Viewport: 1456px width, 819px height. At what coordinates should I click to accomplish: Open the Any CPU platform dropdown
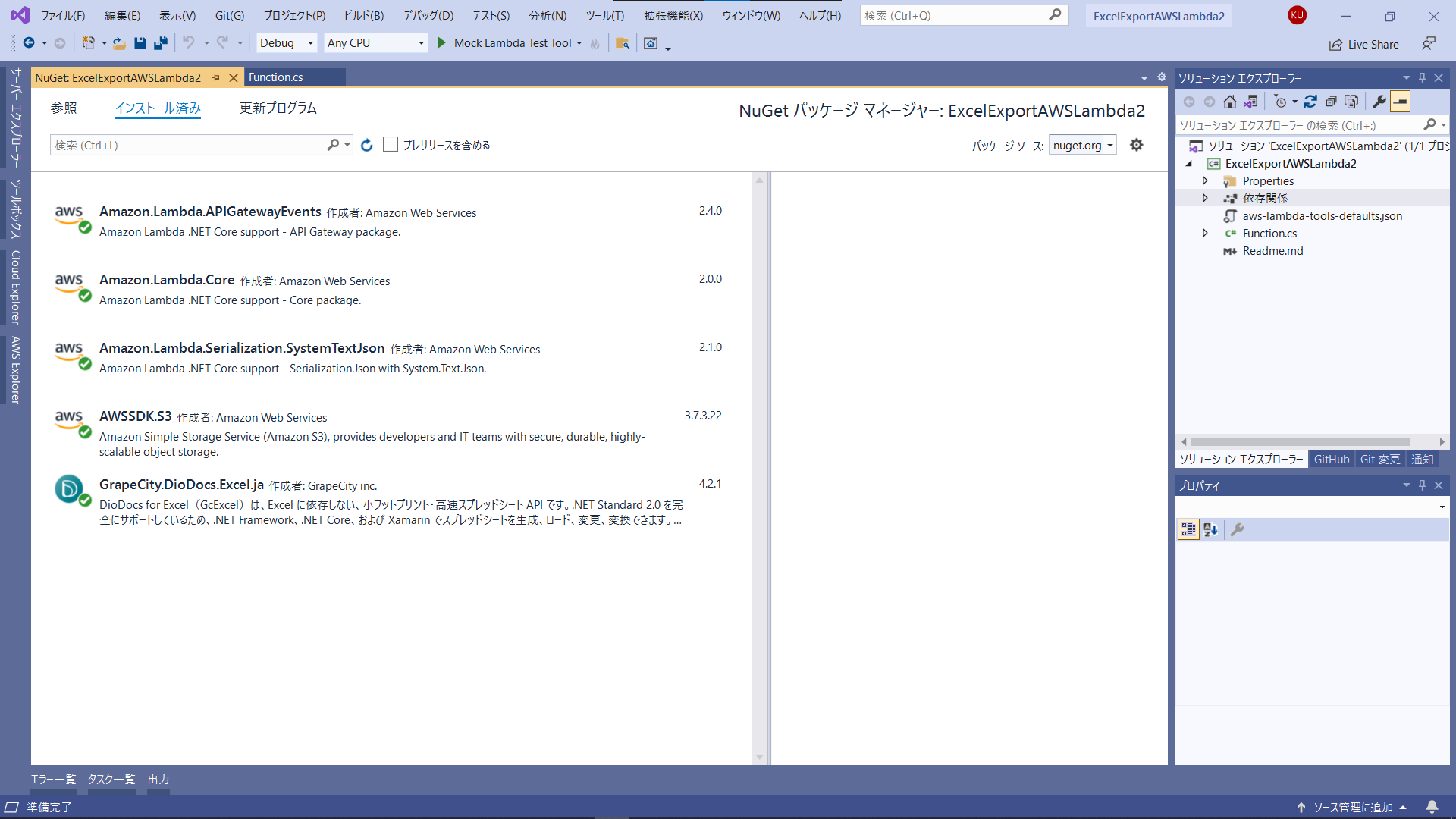pyautogui.click(x=375, y=43)
